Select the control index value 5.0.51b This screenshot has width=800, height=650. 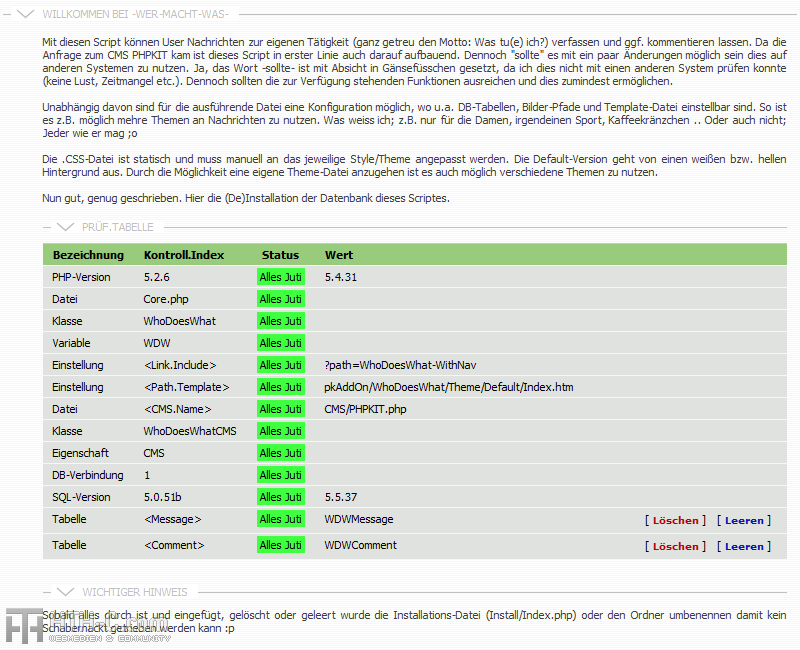tap(162, 496)
